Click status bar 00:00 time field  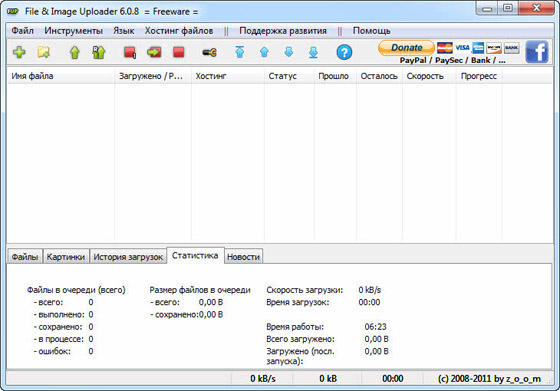(392, 379)
